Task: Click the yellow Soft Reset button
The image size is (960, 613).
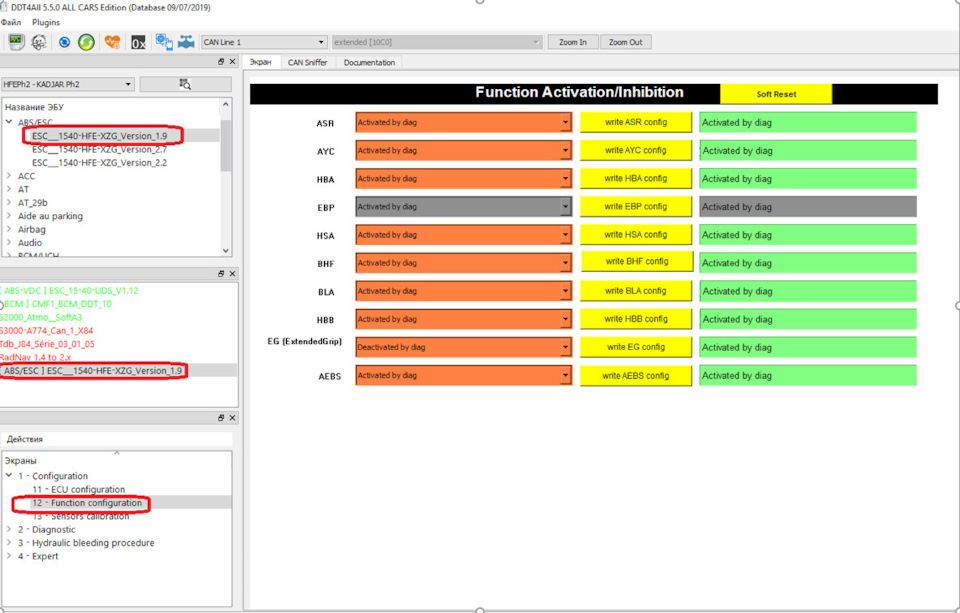Action: pyautogui.click(x=776, y=94)
